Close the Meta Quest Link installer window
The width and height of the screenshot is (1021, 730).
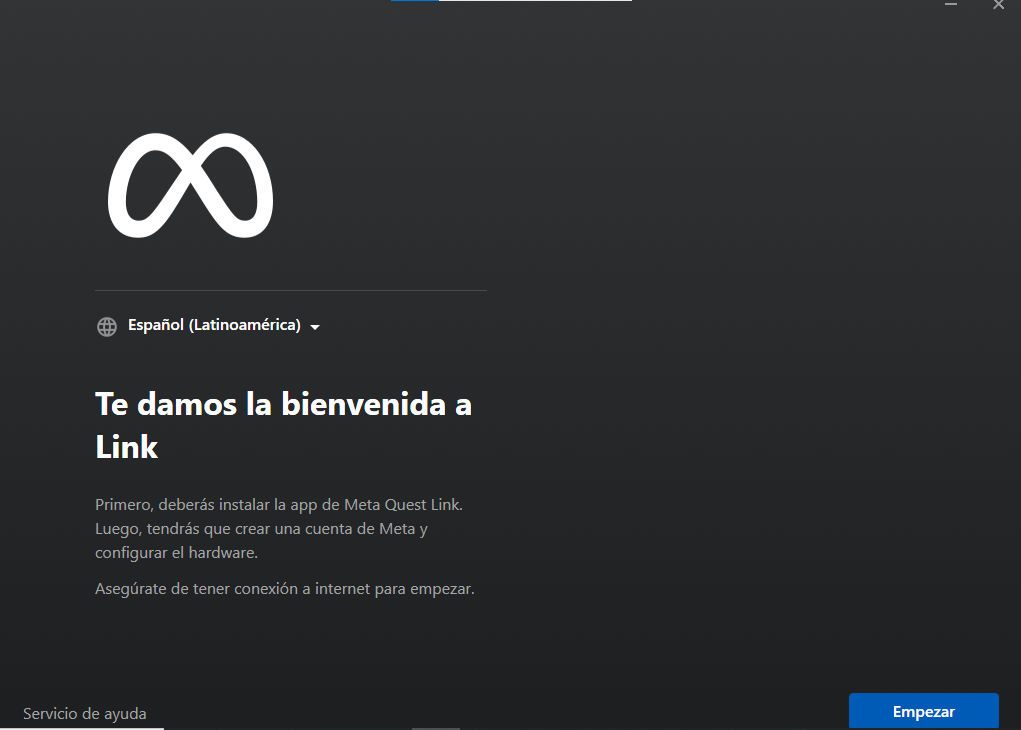[x=998, y=5]
